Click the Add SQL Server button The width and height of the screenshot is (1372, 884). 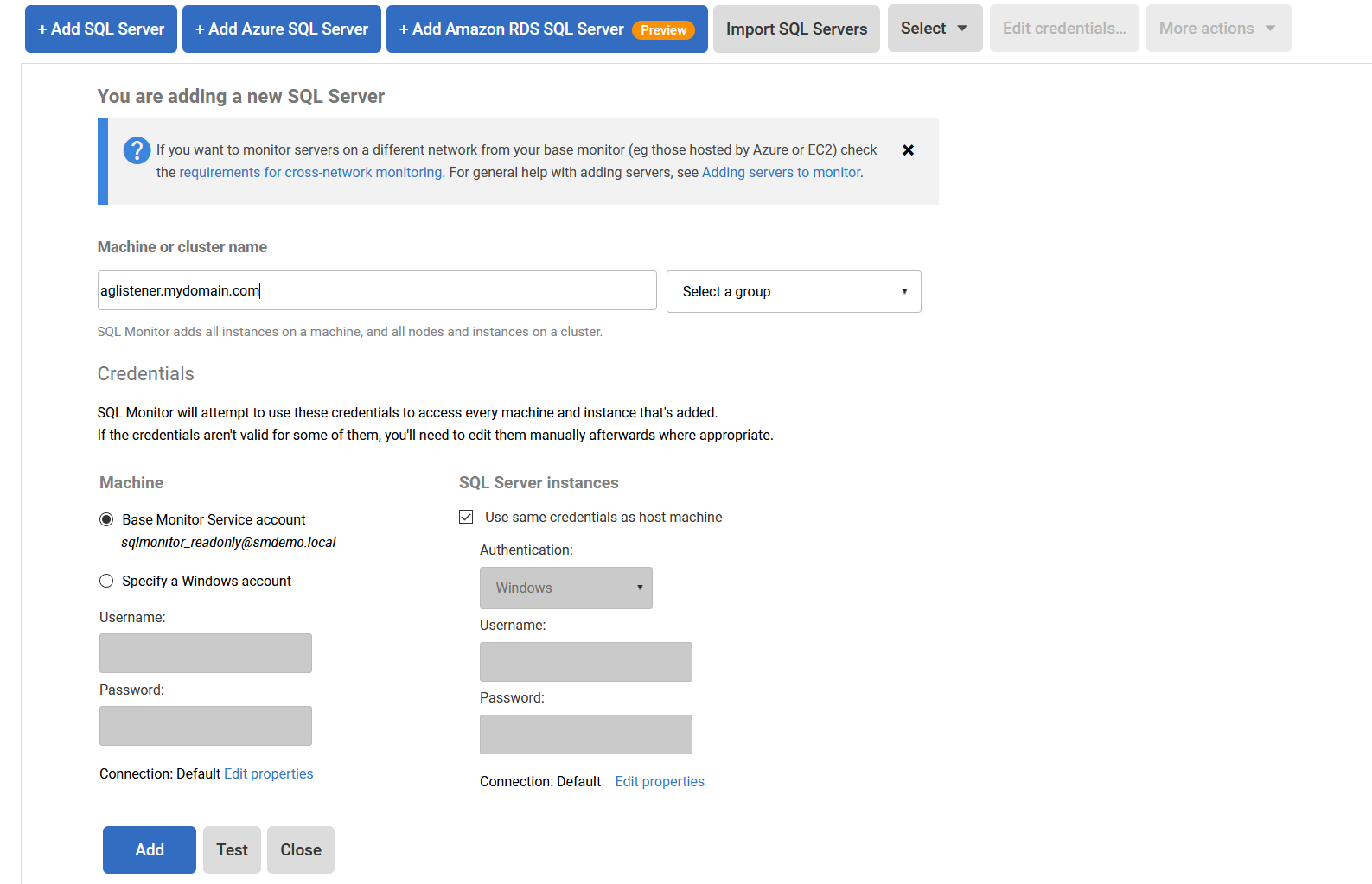click(101, 29)
